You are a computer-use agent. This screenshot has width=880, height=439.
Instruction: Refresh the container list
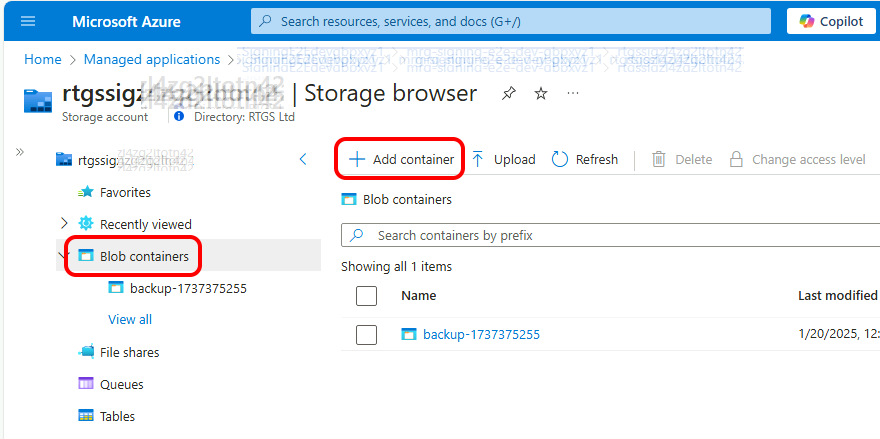(x=585, y=159)
